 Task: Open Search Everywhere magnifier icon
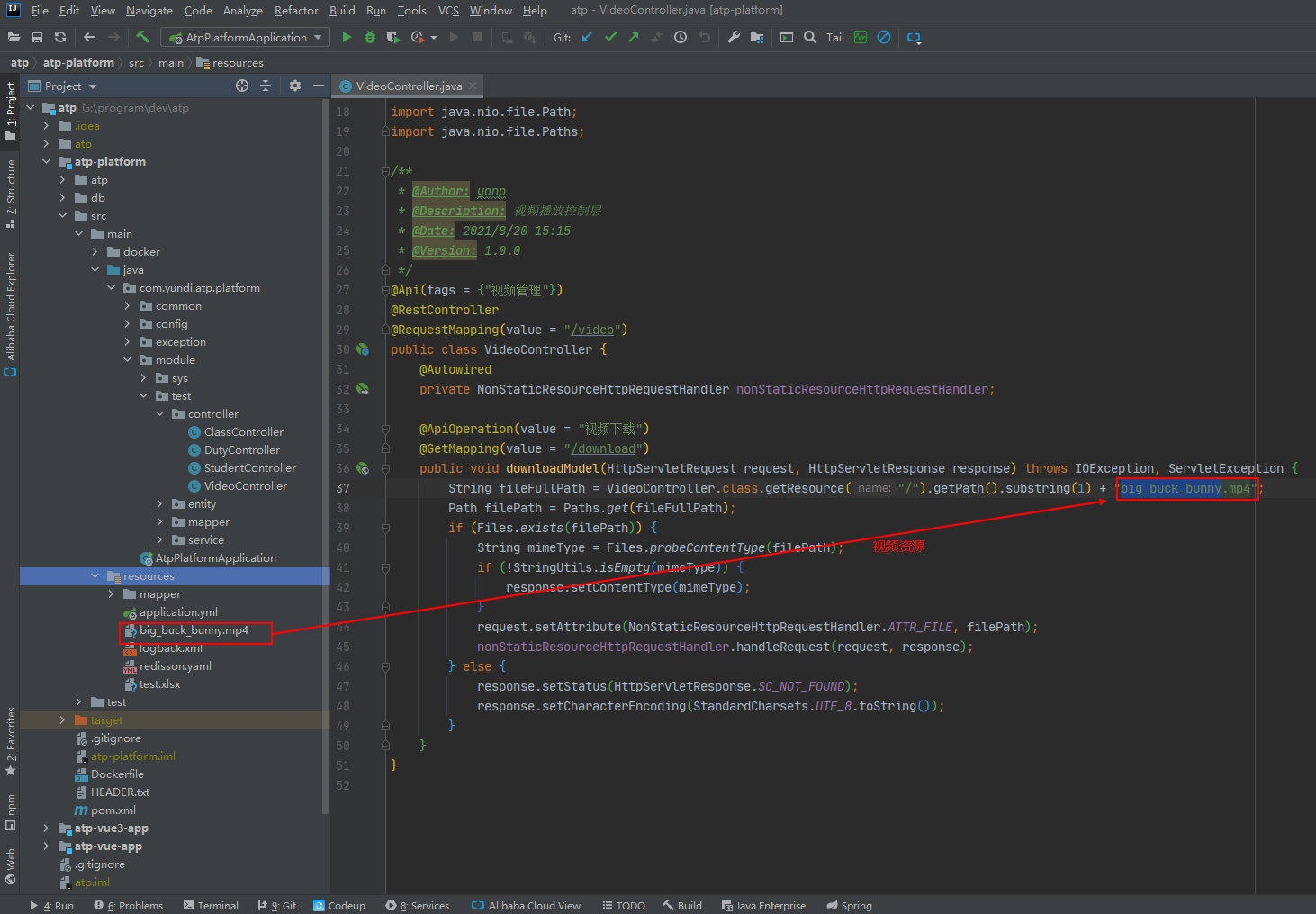810,37
